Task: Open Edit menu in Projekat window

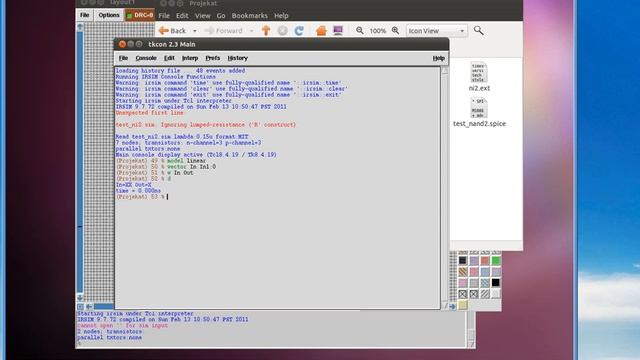Action: [182, 16]
